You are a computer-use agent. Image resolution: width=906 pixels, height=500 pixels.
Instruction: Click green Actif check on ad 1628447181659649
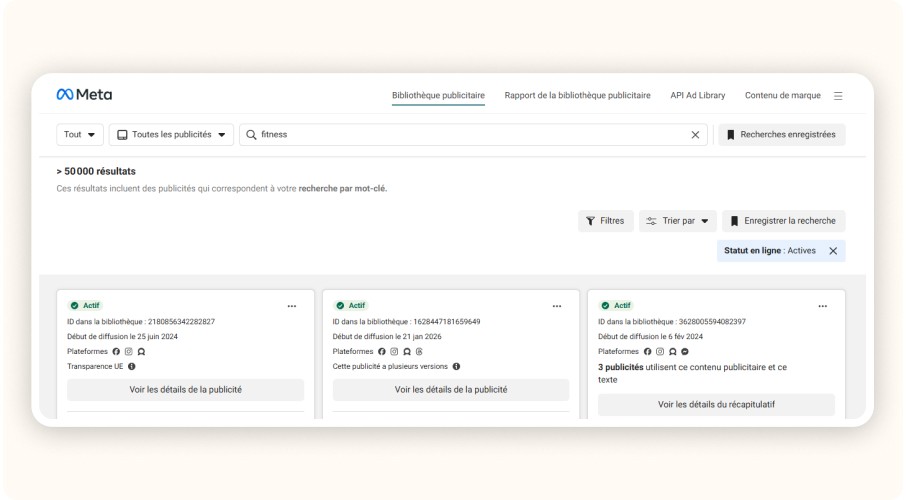[x=340, y=306]
